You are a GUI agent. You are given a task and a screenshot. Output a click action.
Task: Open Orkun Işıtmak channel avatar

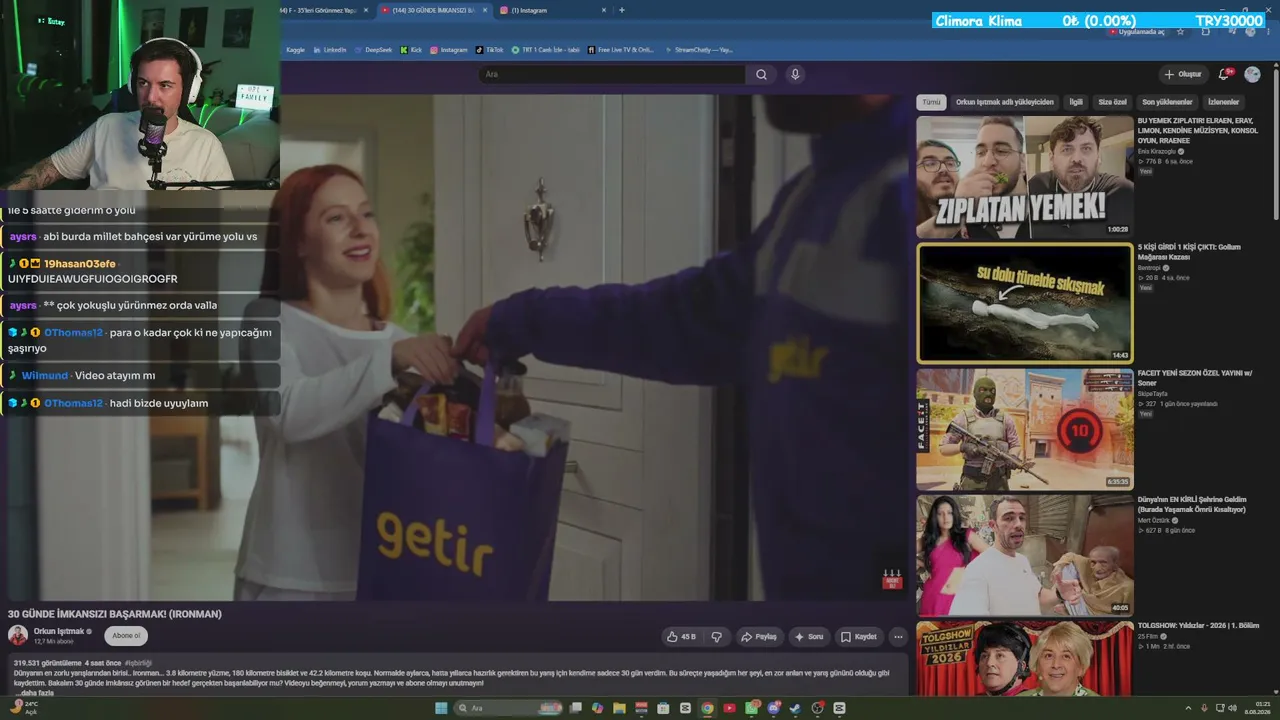(18, 635)
